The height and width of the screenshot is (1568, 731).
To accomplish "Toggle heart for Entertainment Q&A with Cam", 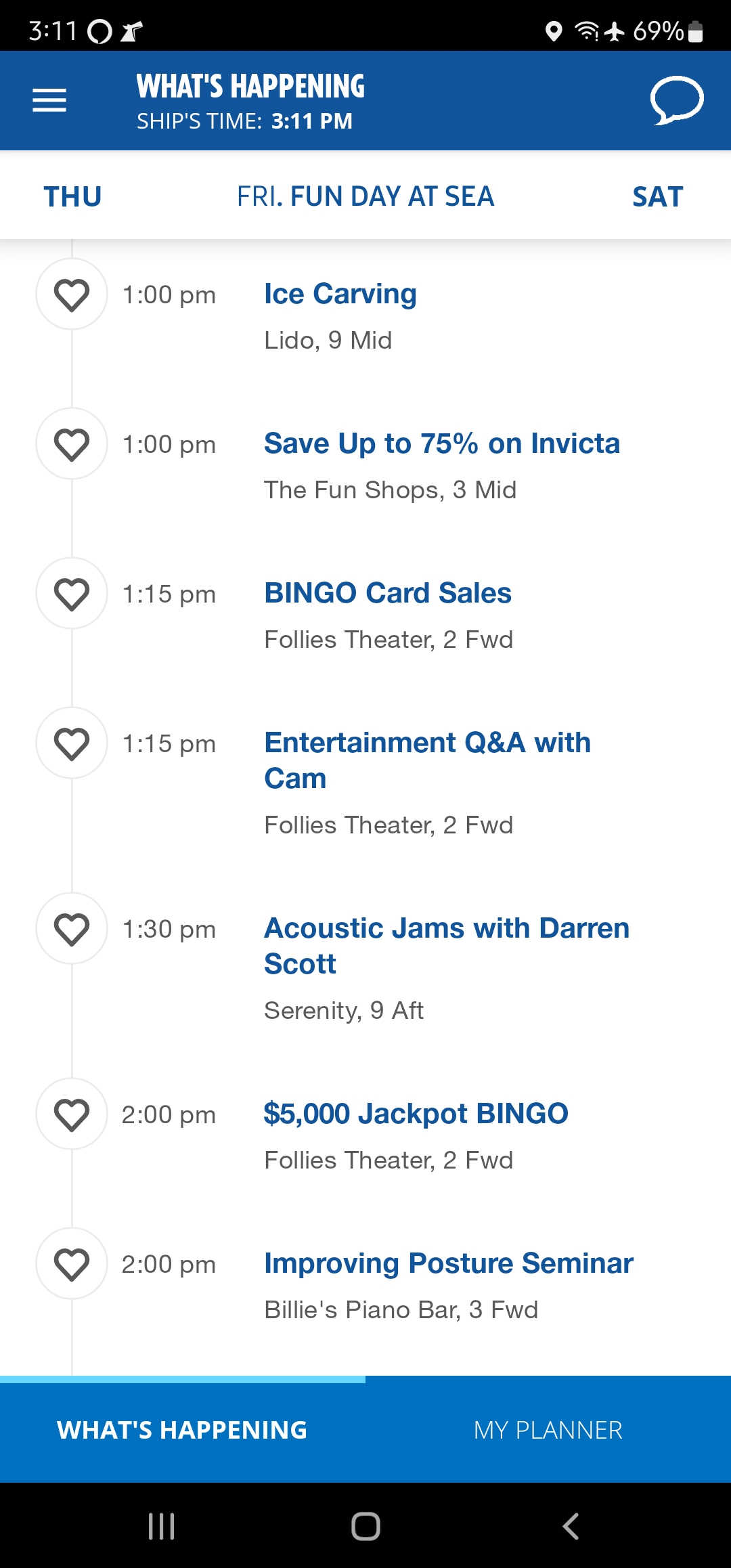I will tap(72, 743).
